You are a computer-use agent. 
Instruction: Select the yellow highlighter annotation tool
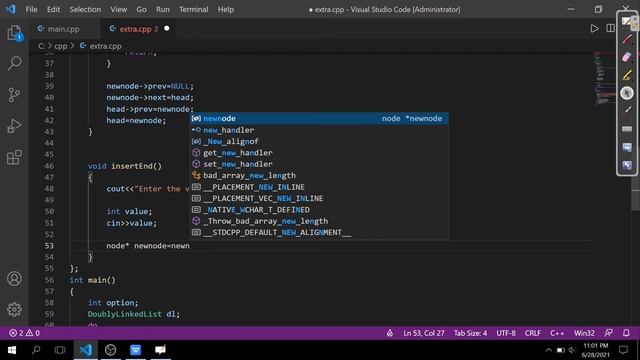(x=627, y=75)
